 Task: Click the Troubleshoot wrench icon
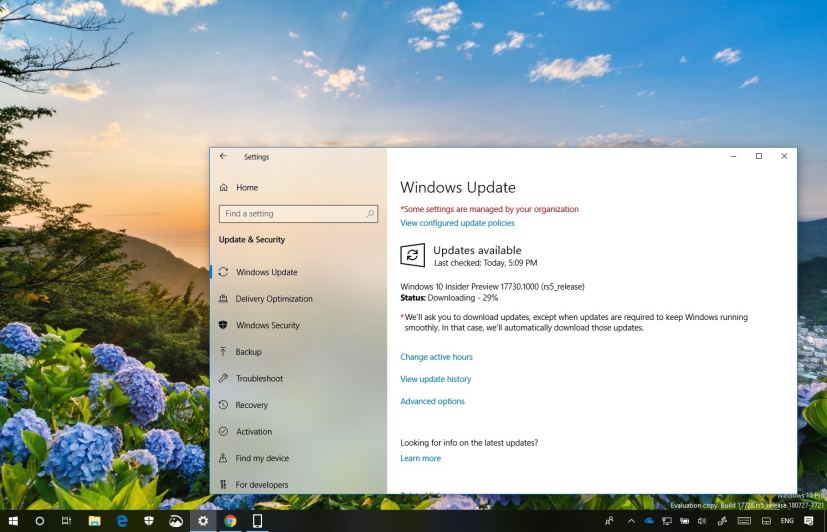(223, 378)
